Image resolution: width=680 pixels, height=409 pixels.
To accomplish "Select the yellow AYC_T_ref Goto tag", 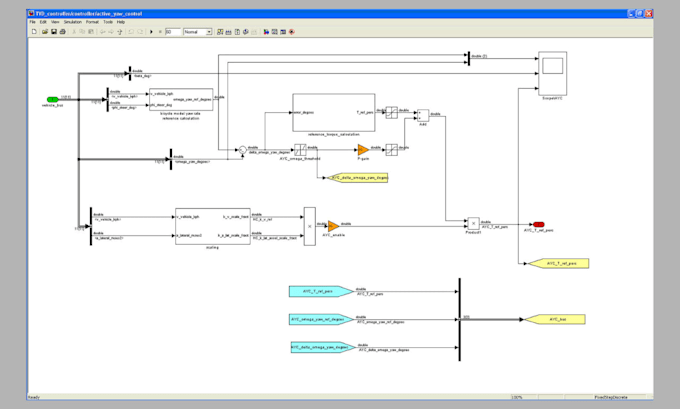I will [559, 263].
